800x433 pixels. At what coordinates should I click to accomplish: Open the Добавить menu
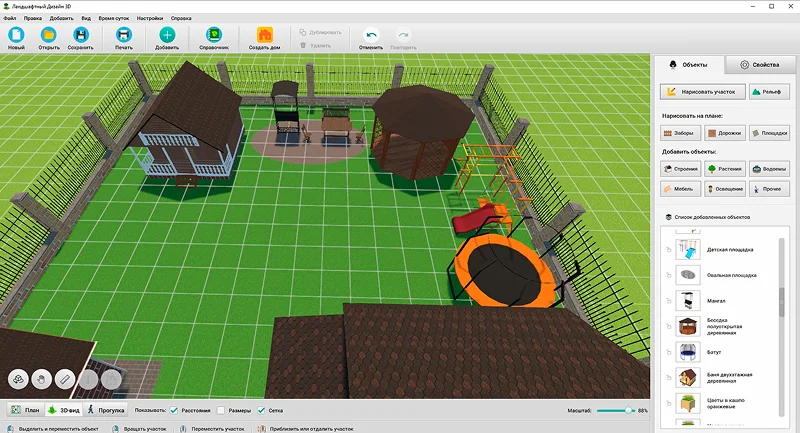tap(61, 18)
